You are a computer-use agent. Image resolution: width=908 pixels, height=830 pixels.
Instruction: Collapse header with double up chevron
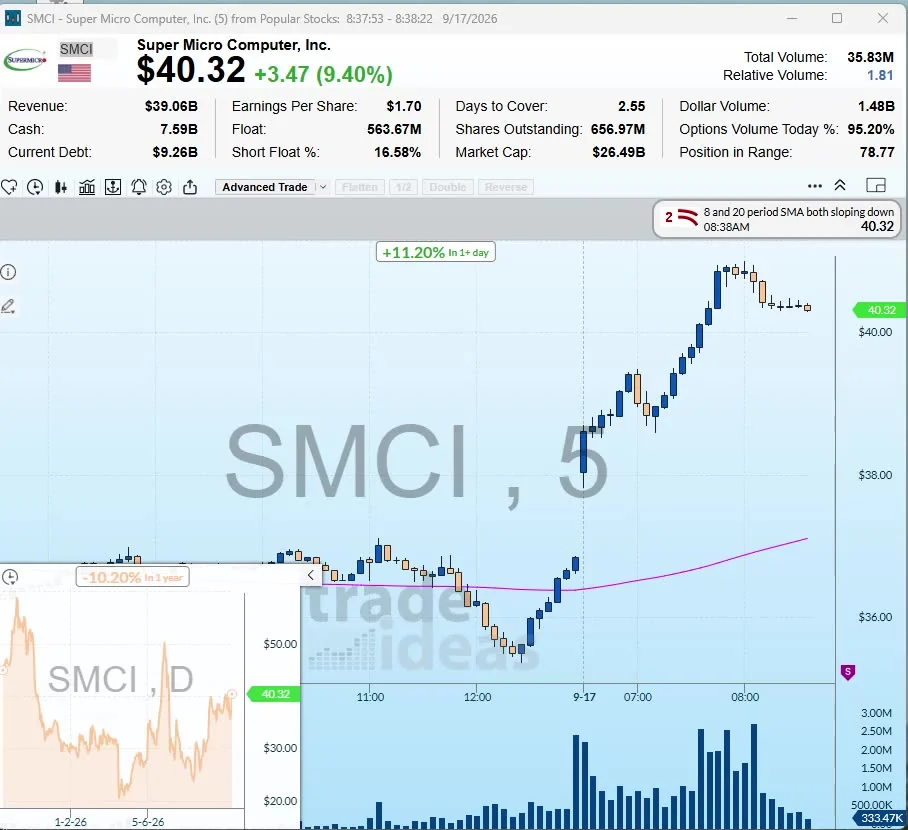840,185
